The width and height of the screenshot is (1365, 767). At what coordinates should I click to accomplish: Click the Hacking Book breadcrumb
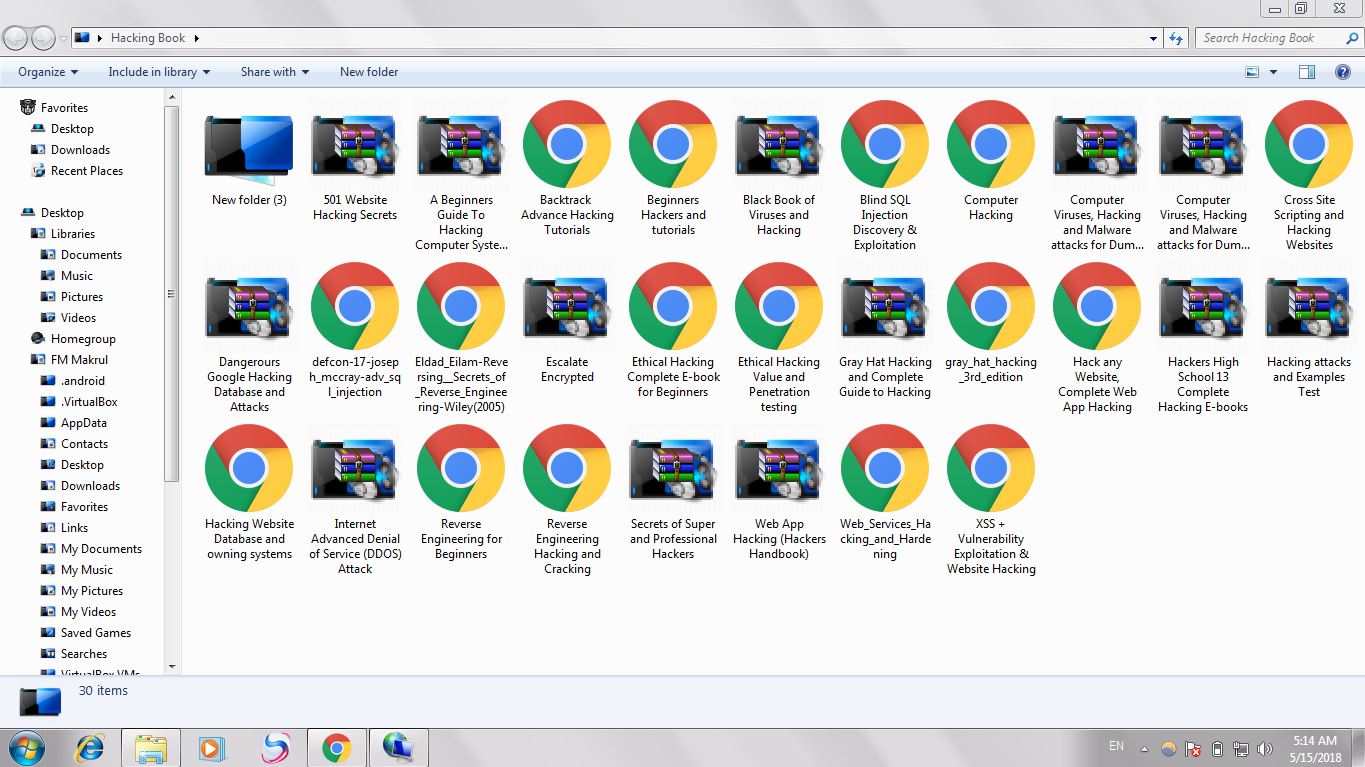coord(148,38)
